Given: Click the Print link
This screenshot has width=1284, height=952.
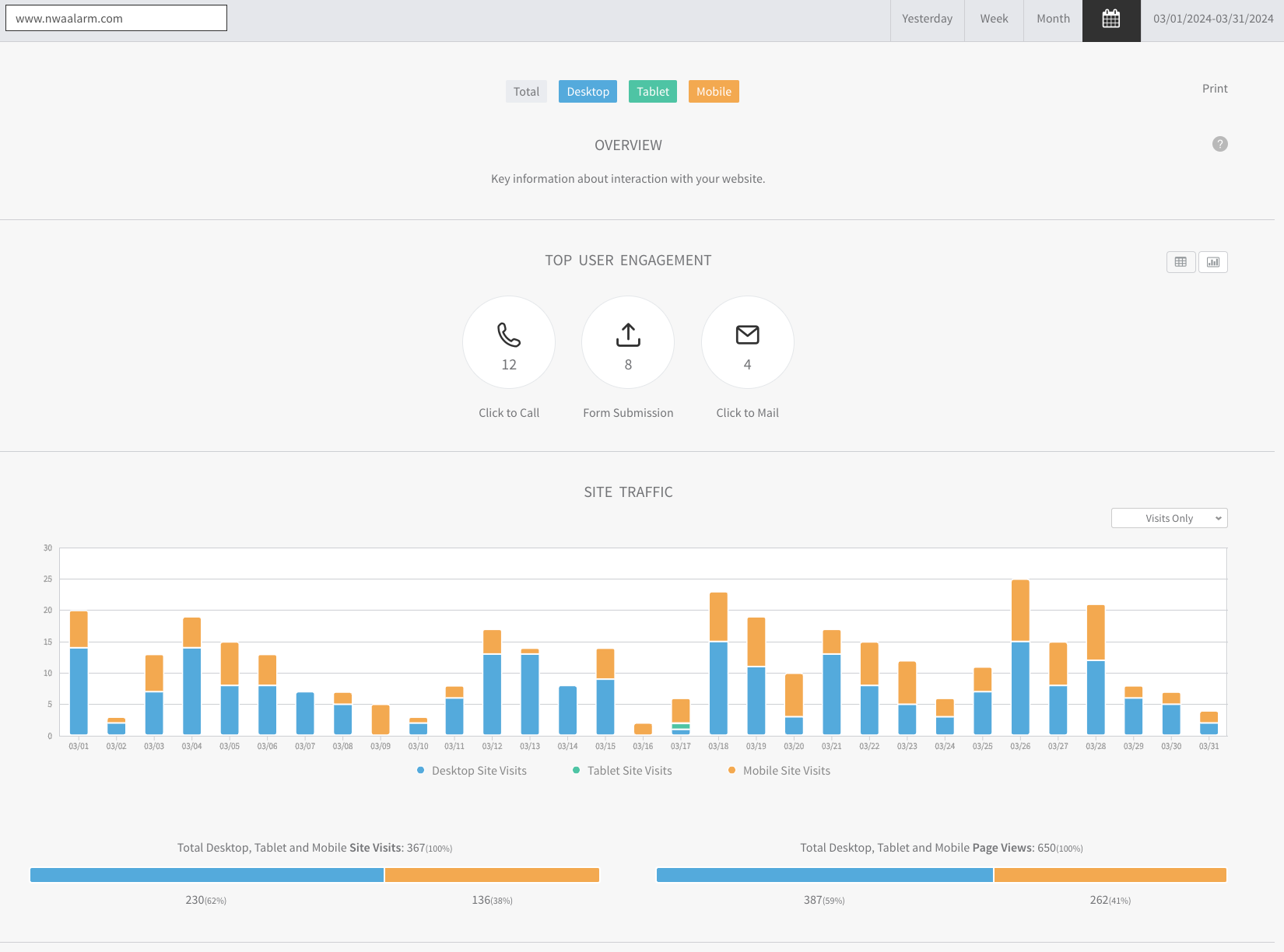Looking at the screenshot, I should pyautogui.click(x=1214, y=89).
